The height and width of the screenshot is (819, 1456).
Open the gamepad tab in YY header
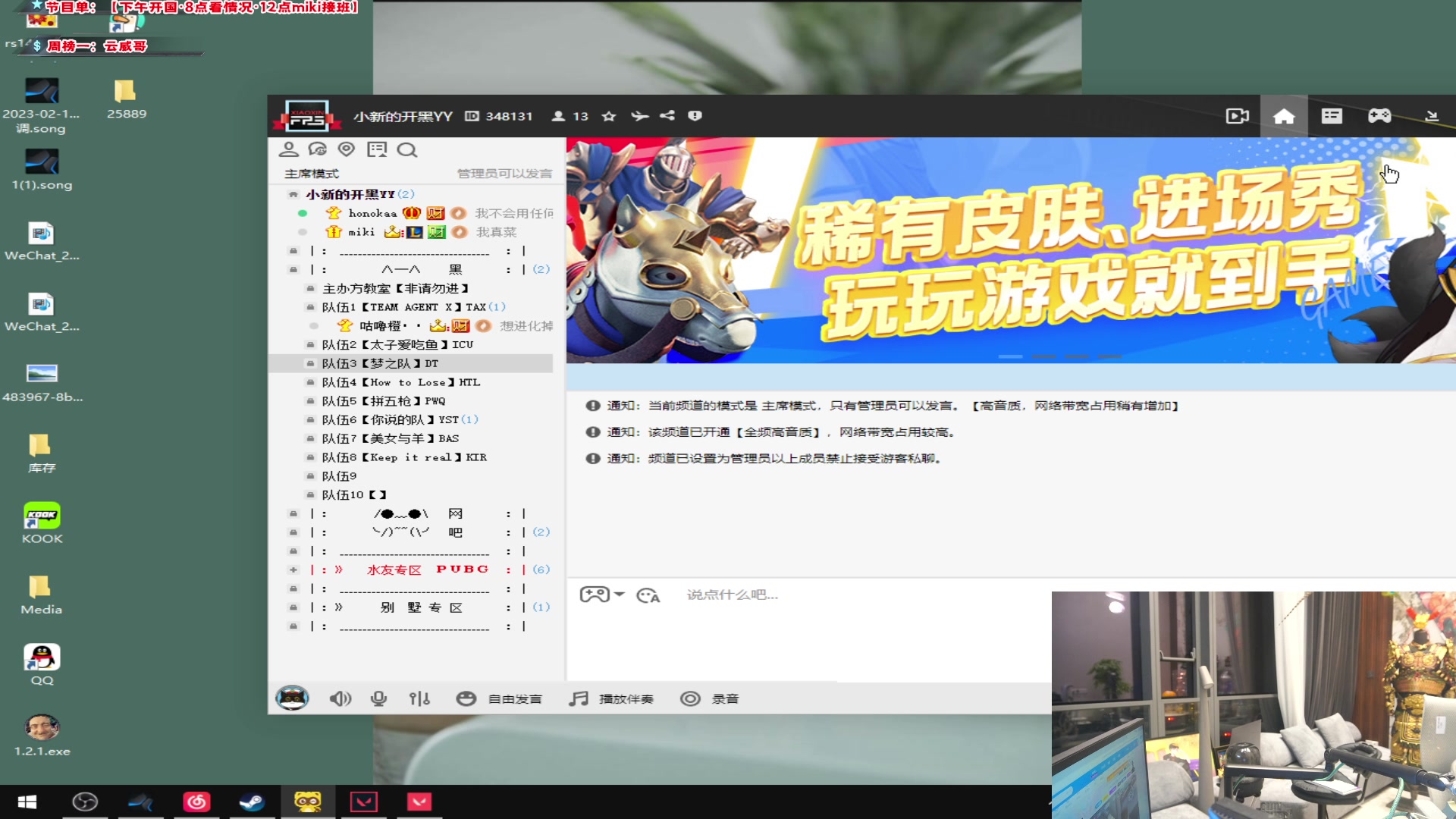pos(1379,116)
